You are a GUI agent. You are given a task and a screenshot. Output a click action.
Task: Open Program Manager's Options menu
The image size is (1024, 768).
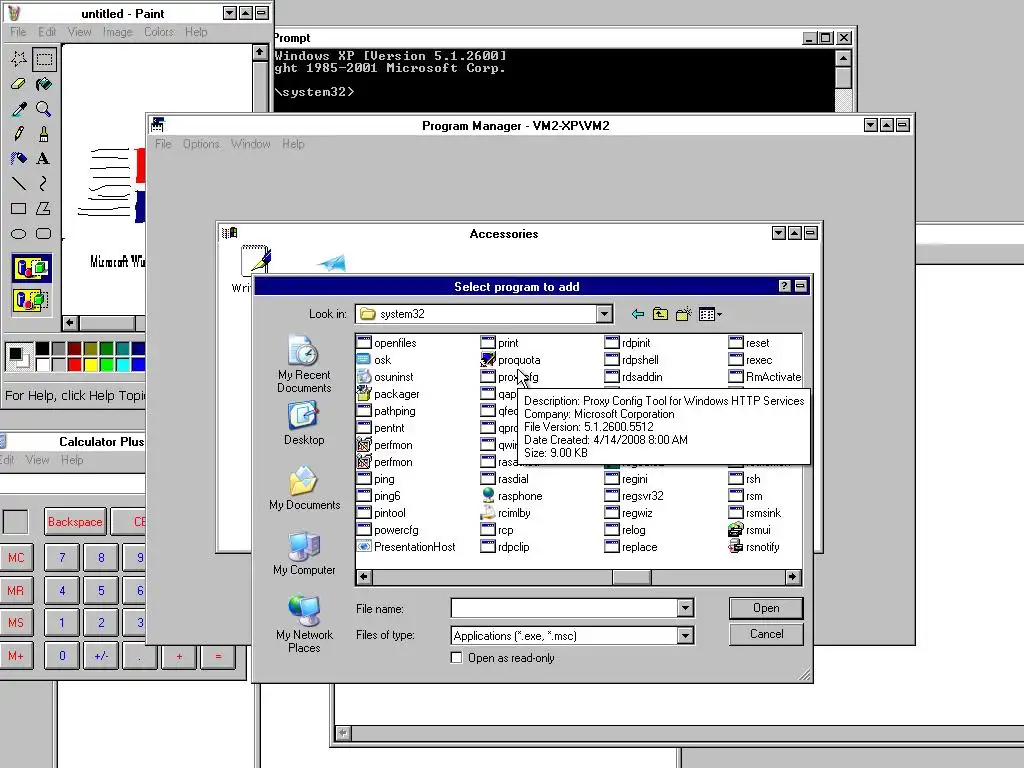point(201,144)
